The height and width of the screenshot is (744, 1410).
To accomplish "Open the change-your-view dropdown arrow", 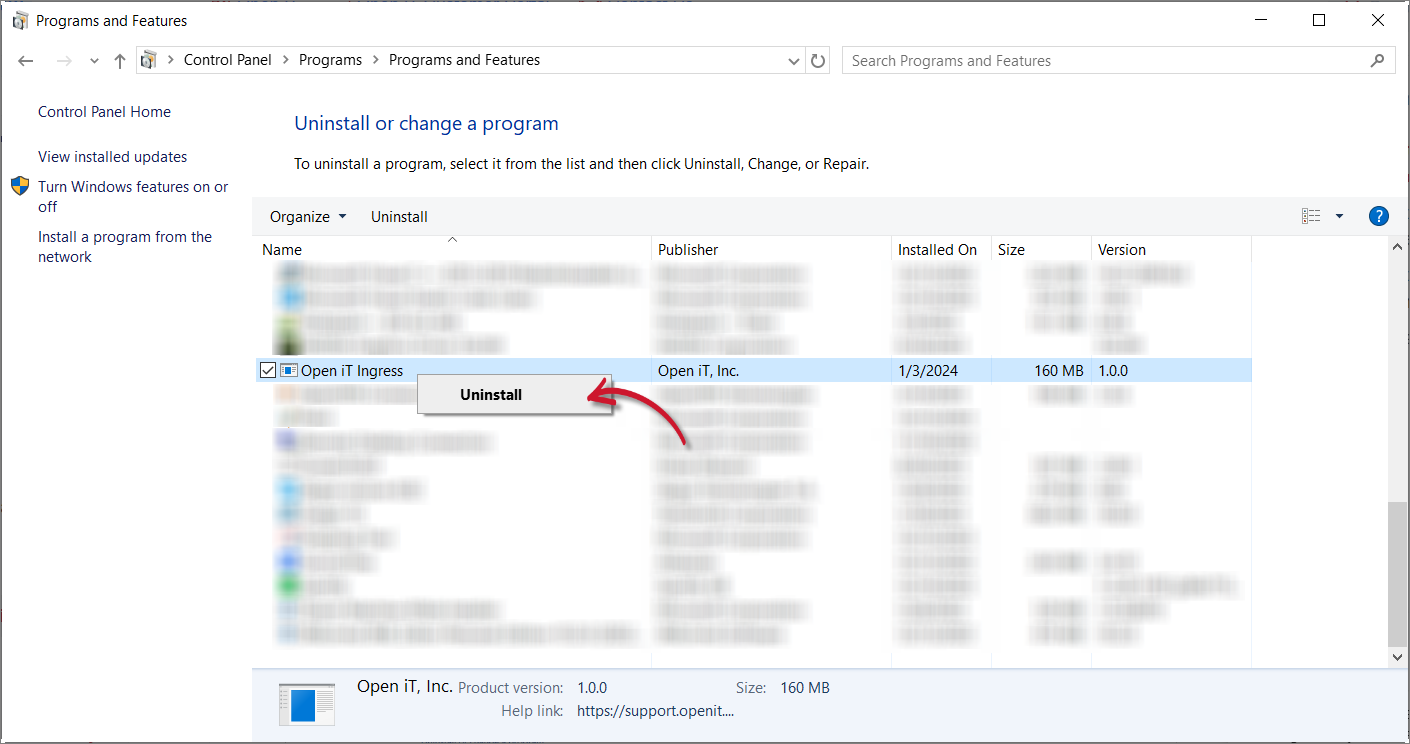I will [x=1338, y=216].
